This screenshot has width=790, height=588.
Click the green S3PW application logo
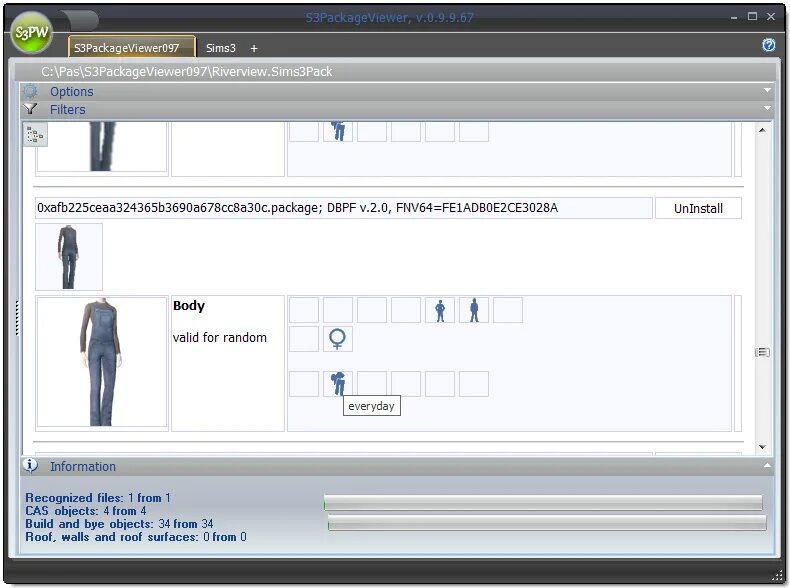coord(31,32)
